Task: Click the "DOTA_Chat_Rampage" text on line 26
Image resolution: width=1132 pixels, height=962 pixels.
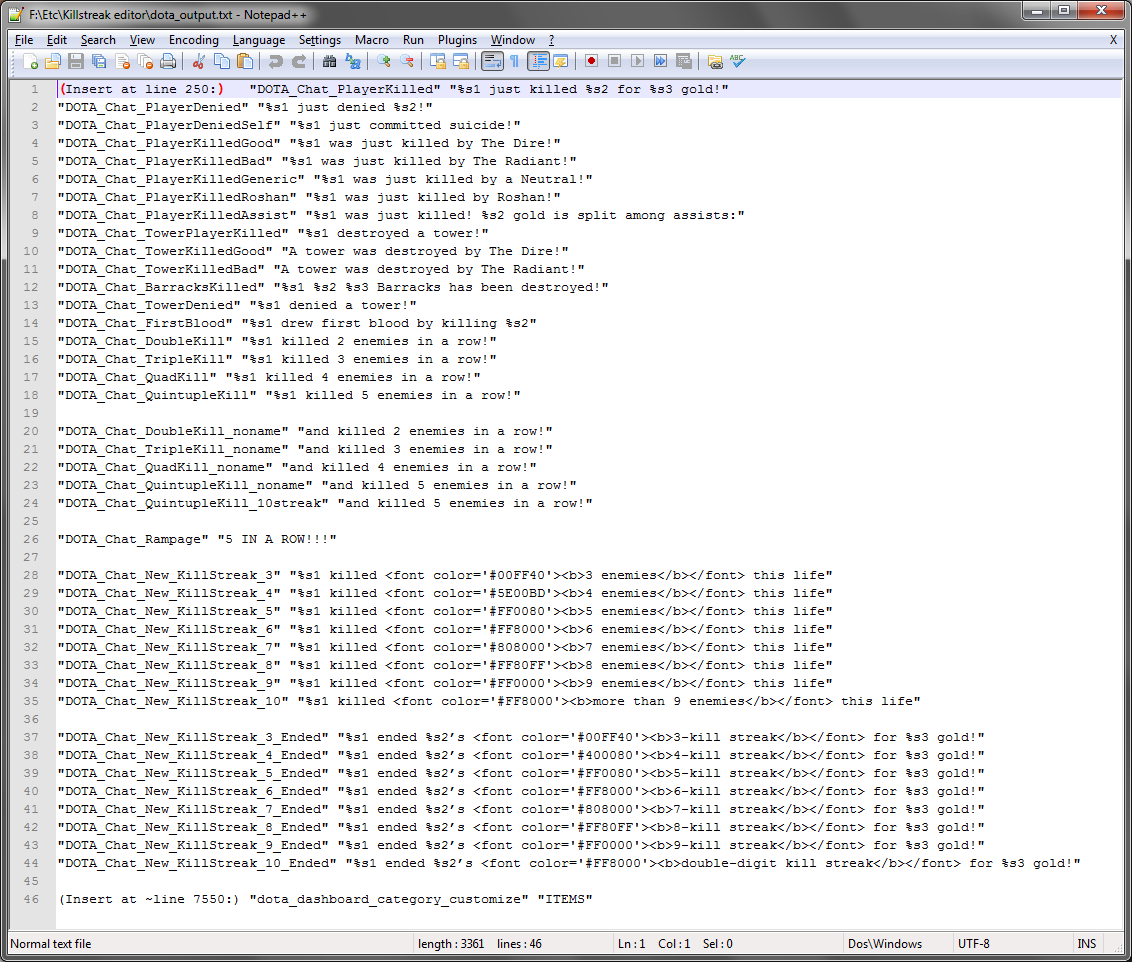Action: (x=134, y=539)
